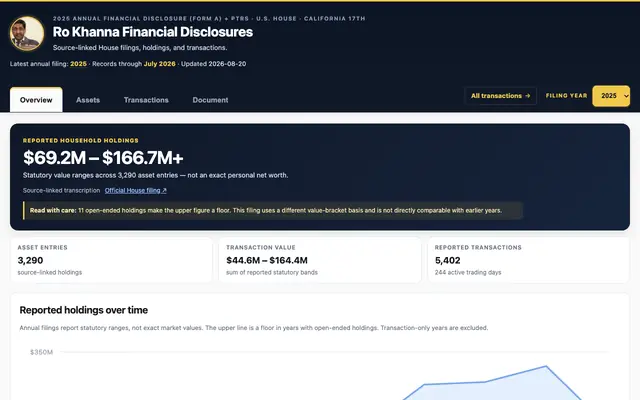Open the Official House filing link
Viewport: 640px width, 400px height.
136,191
